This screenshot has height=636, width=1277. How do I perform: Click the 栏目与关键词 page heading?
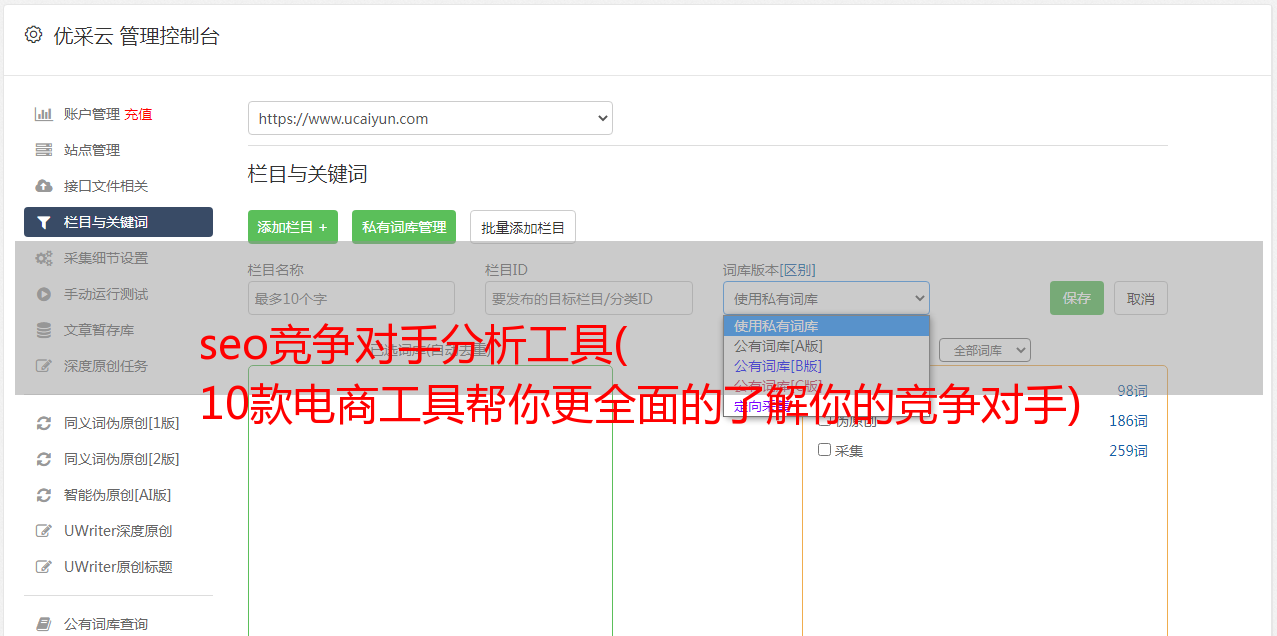[308, 174]
